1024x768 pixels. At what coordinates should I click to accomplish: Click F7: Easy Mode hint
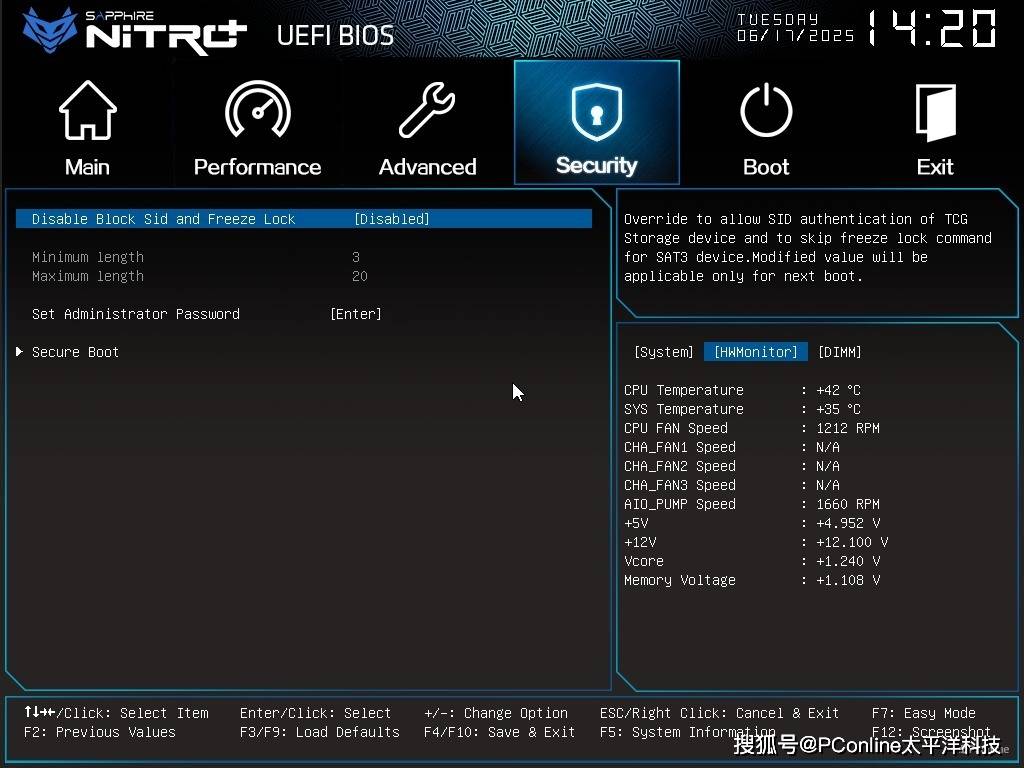(x=923, y=713)
